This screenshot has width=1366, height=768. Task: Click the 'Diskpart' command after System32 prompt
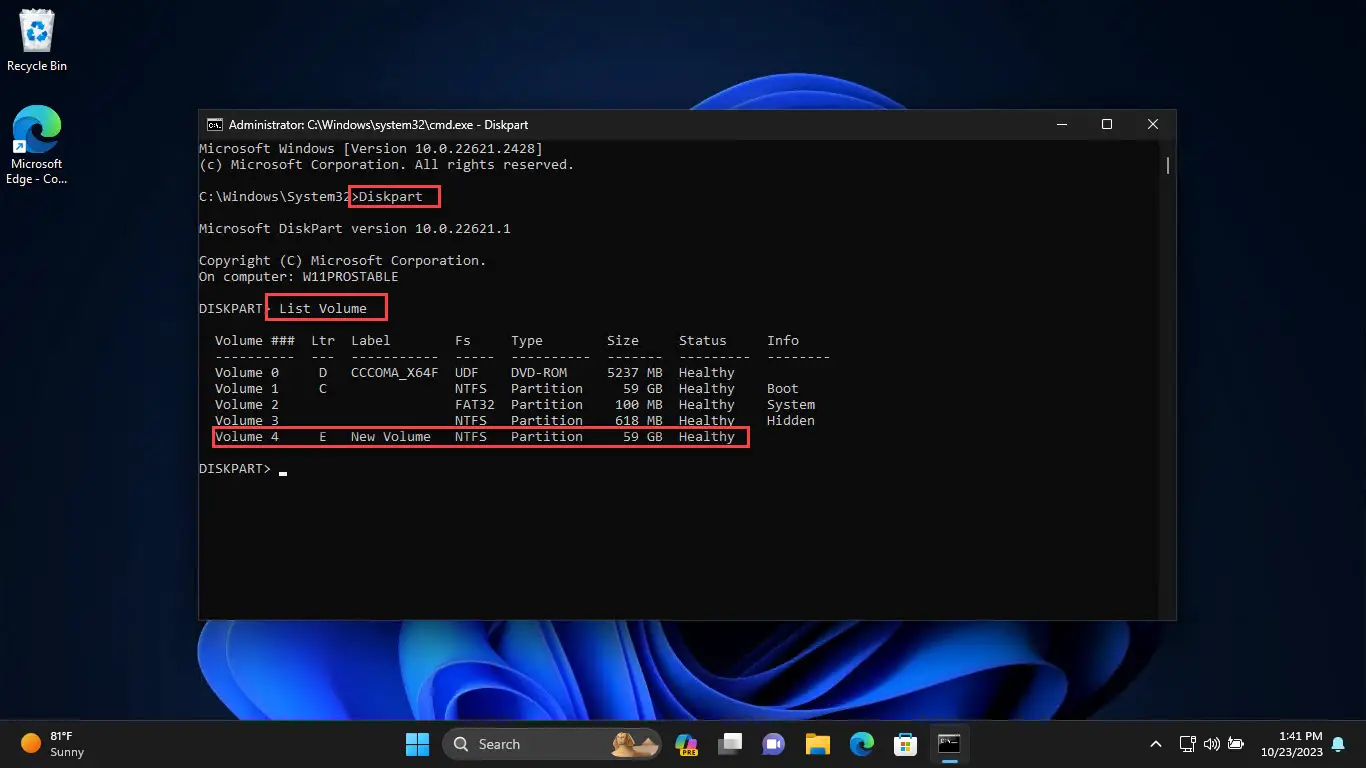point(391,197)
